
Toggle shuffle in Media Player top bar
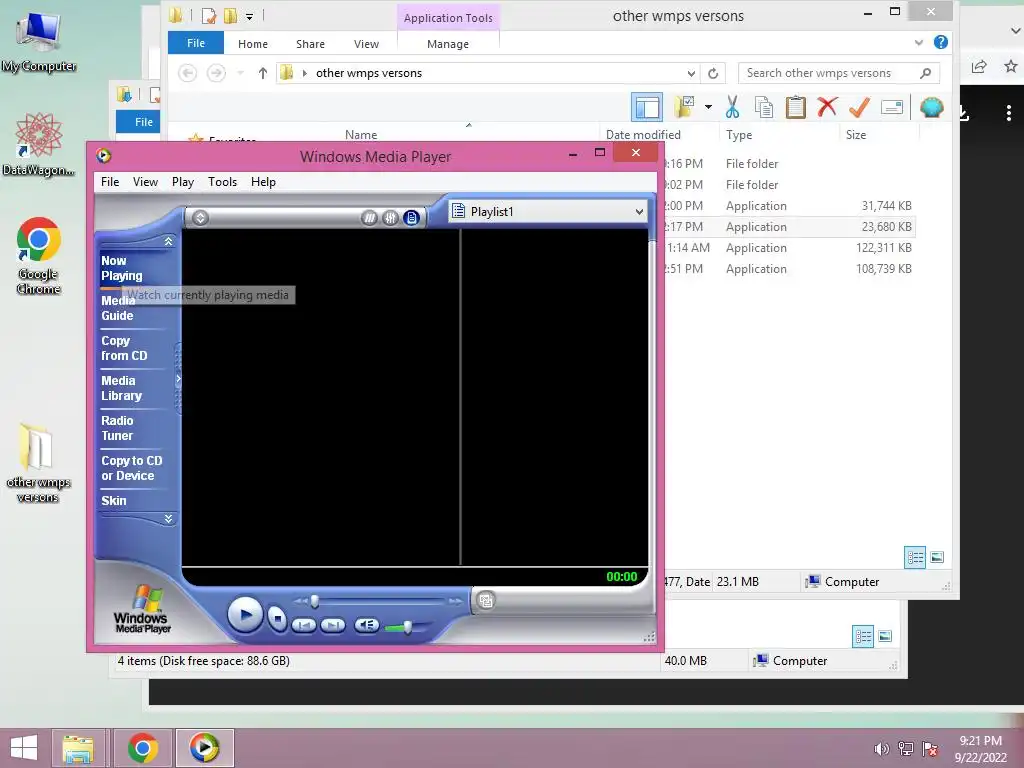(x=370, y=218)
